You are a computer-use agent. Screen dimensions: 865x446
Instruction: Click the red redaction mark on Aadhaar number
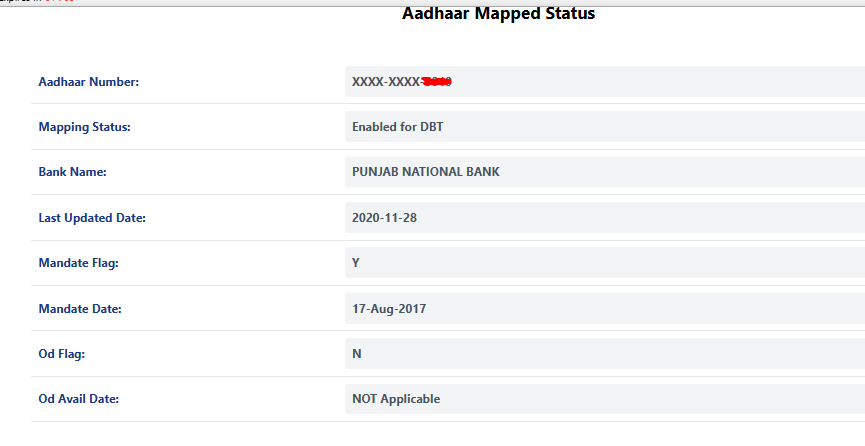point(436,81)
